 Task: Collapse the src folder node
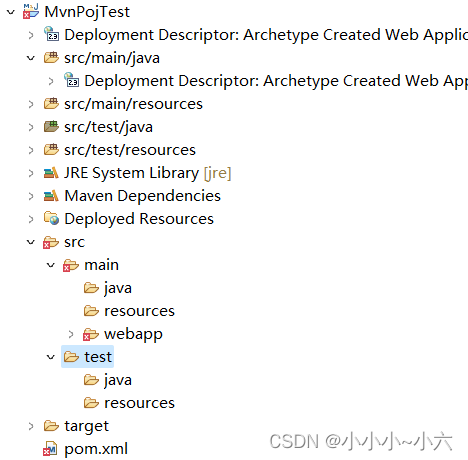tap(31, 242)
